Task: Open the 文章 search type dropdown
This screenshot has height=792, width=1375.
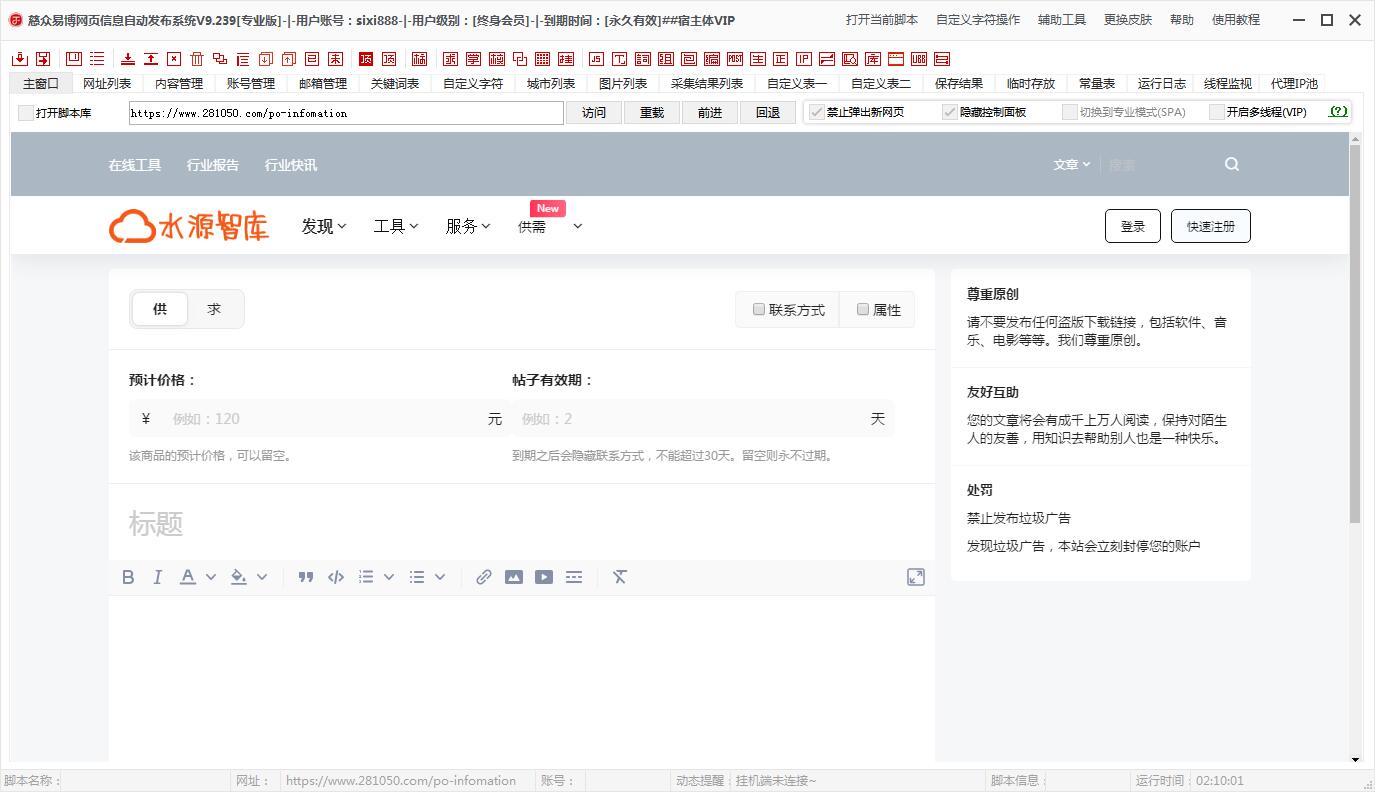Action: (1072, 165)
